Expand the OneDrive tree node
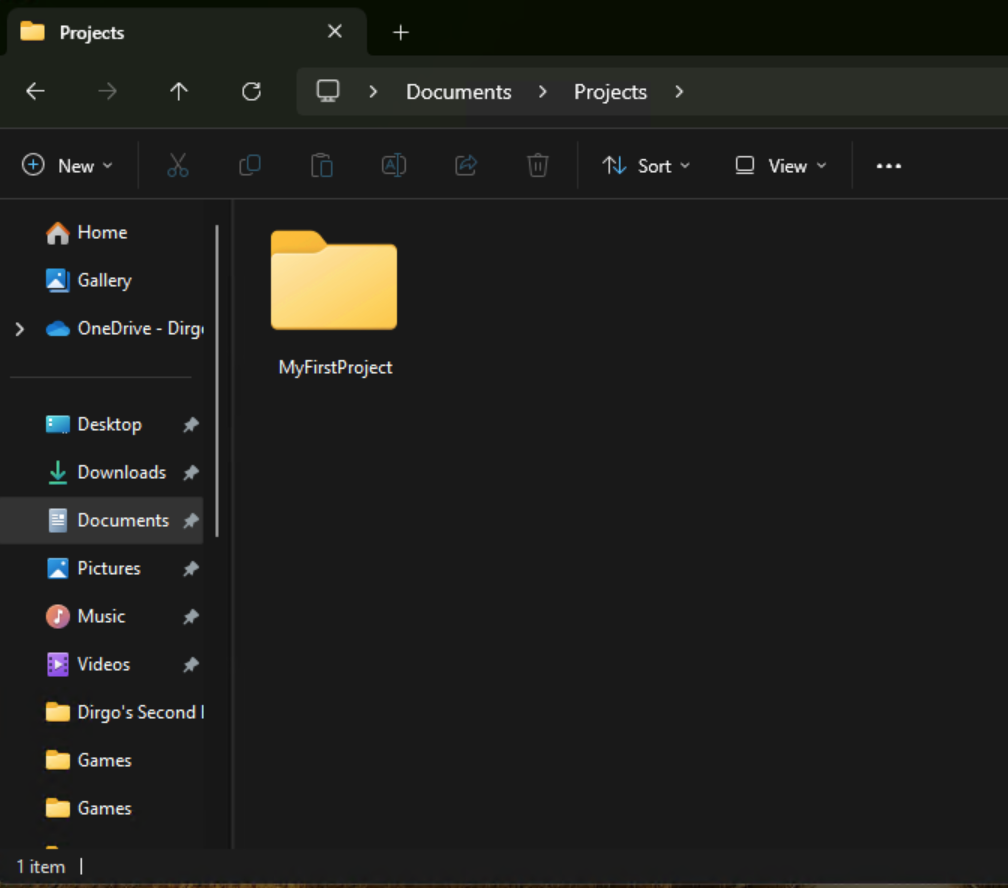Image resolution: width=1008 pixels, height=888 pixels. click(19, 329)
